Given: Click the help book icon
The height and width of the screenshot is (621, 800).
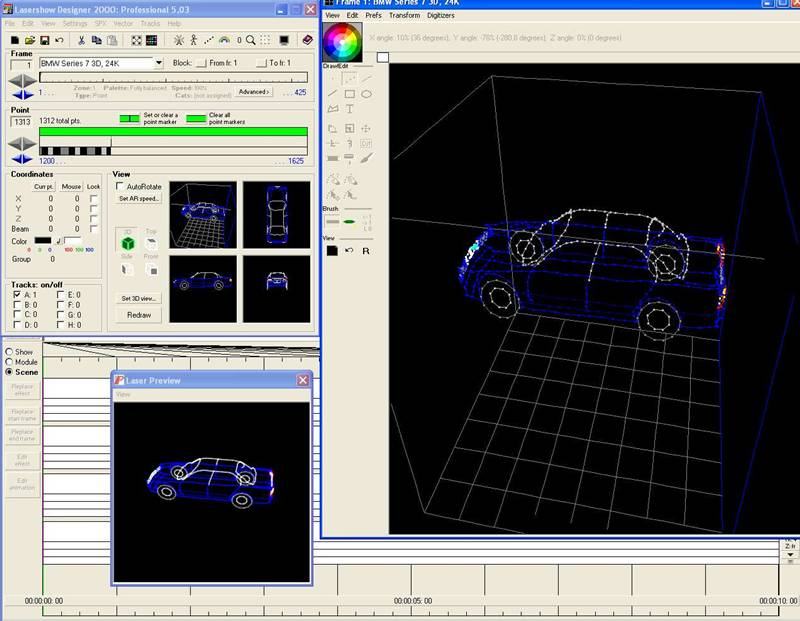Looking at the screenshot, I should pos(307,40).
